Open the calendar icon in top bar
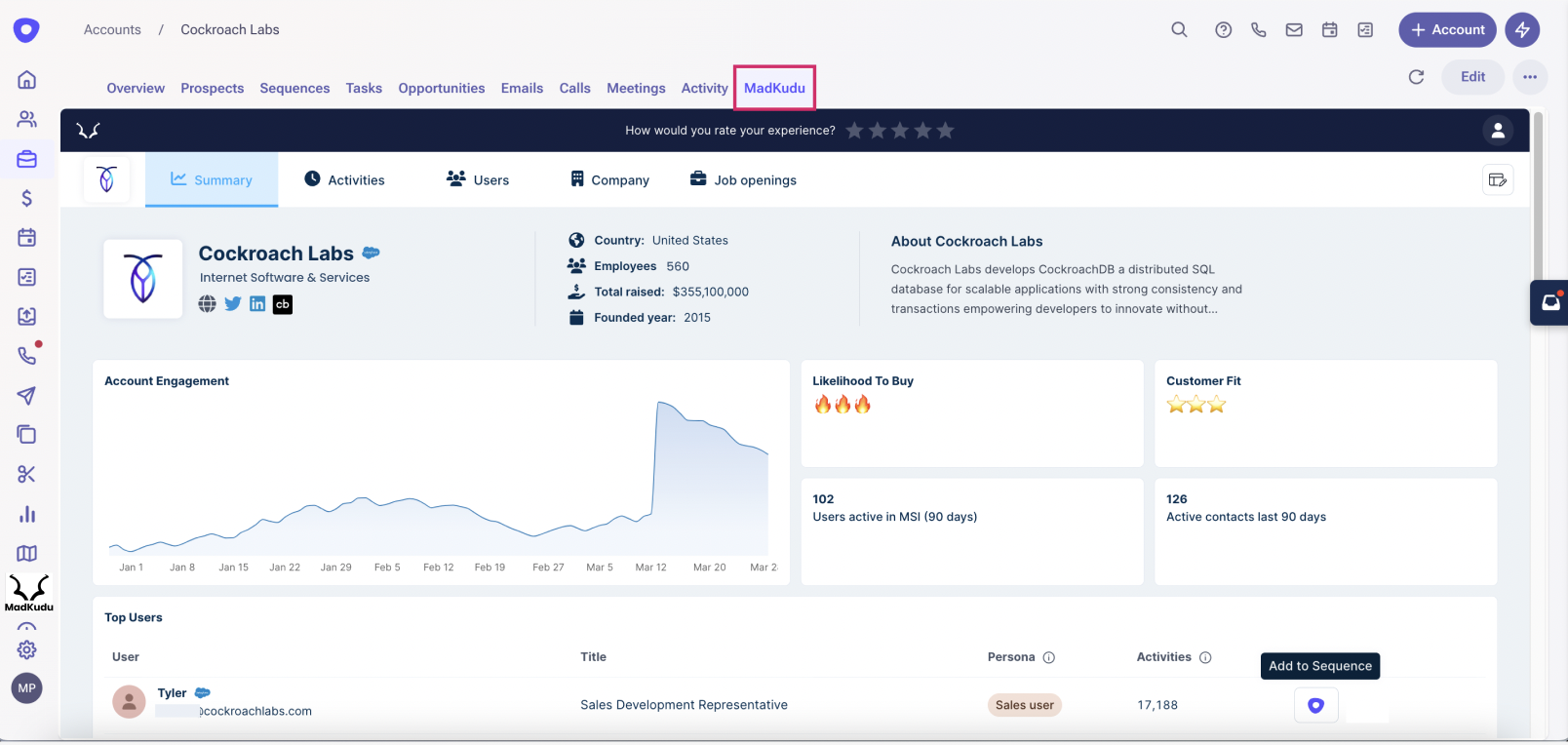This screenshot has width=1568, height=745. coord(1330,29)
